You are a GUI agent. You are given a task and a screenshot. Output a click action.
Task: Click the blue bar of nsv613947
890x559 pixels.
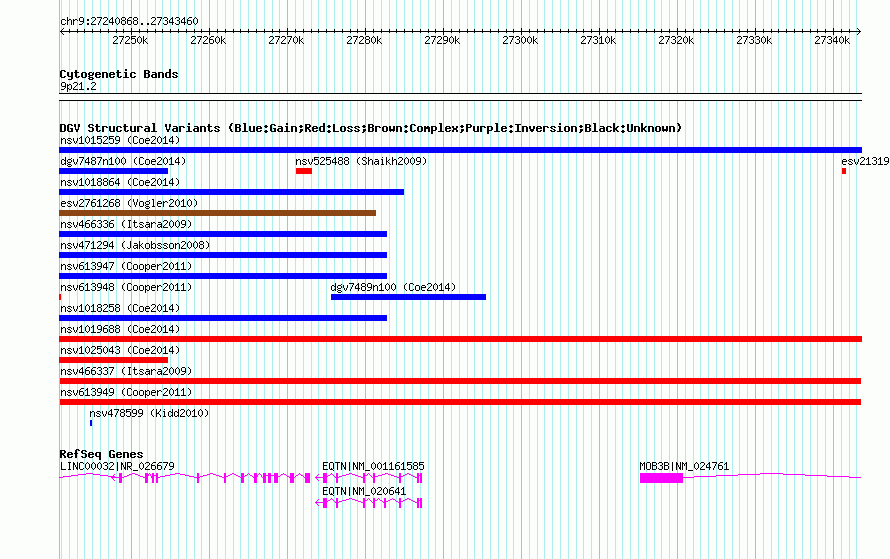click(223, 276)
